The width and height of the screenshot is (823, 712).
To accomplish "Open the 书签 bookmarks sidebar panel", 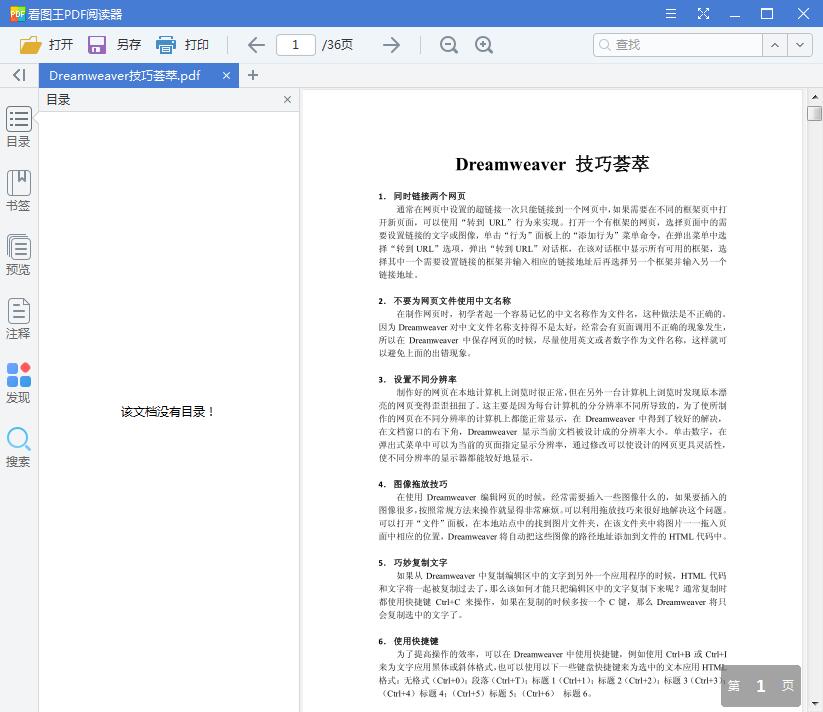I will point(18,190).
